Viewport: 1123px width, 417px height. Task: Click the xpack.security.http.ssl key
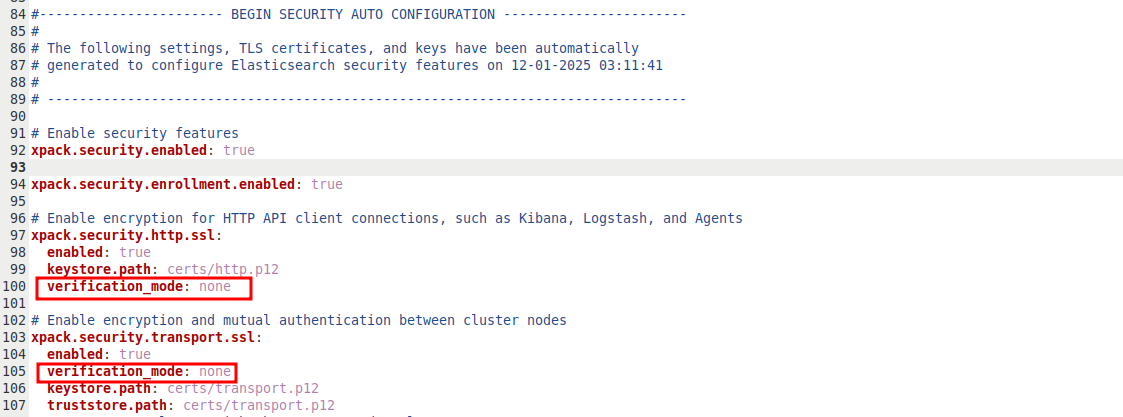click(123, 235)
